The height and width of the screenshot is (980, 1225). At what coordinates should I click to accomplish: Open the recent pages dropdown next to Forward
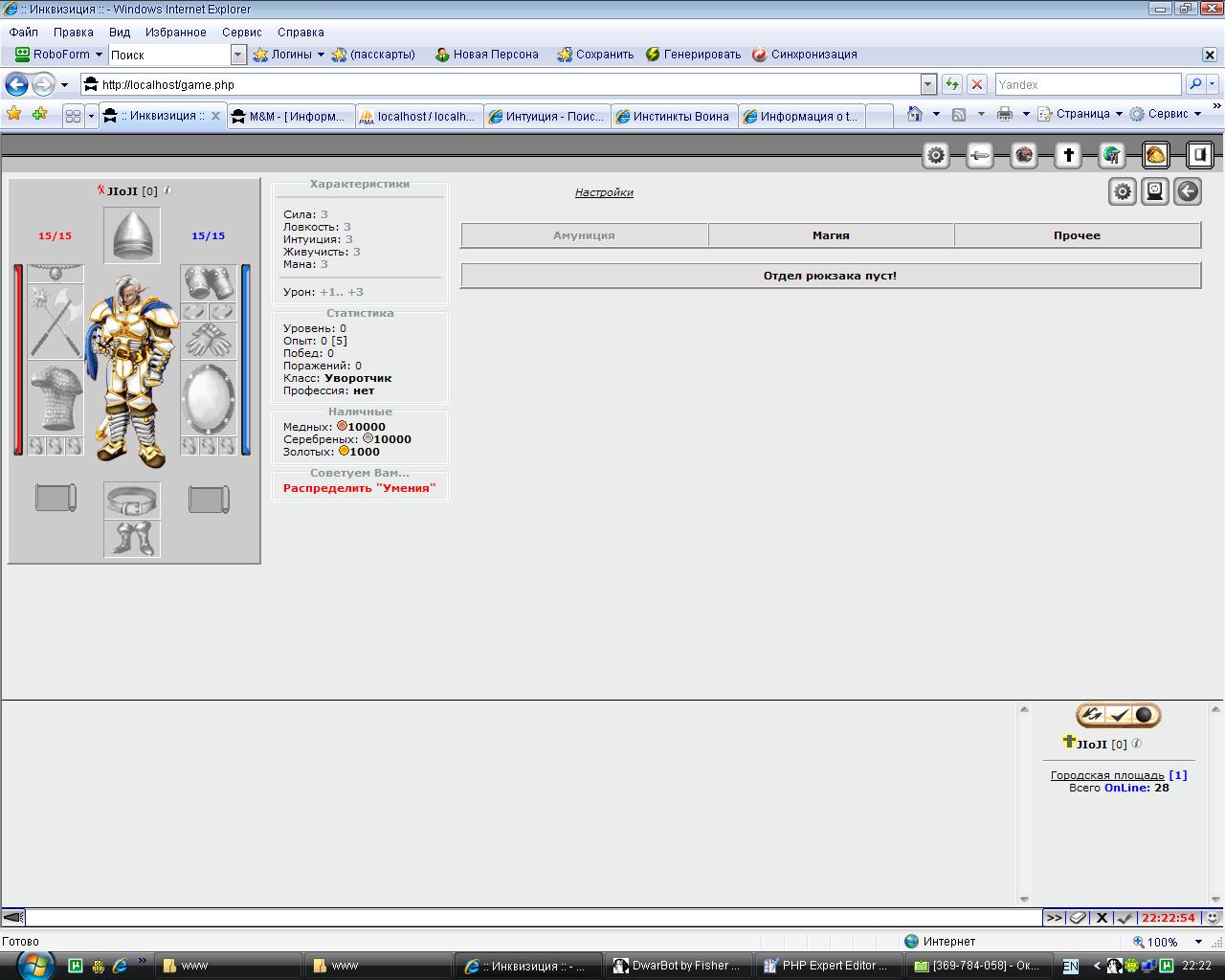coord(64,84)
